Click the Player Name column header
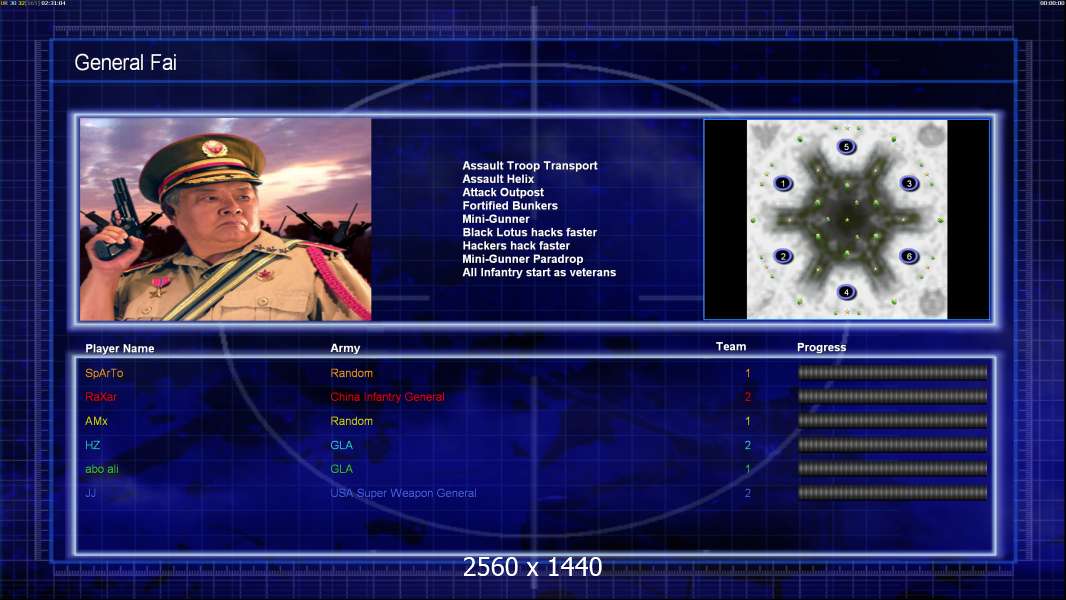The image size is (1066, 600). (x=120, y=349)
